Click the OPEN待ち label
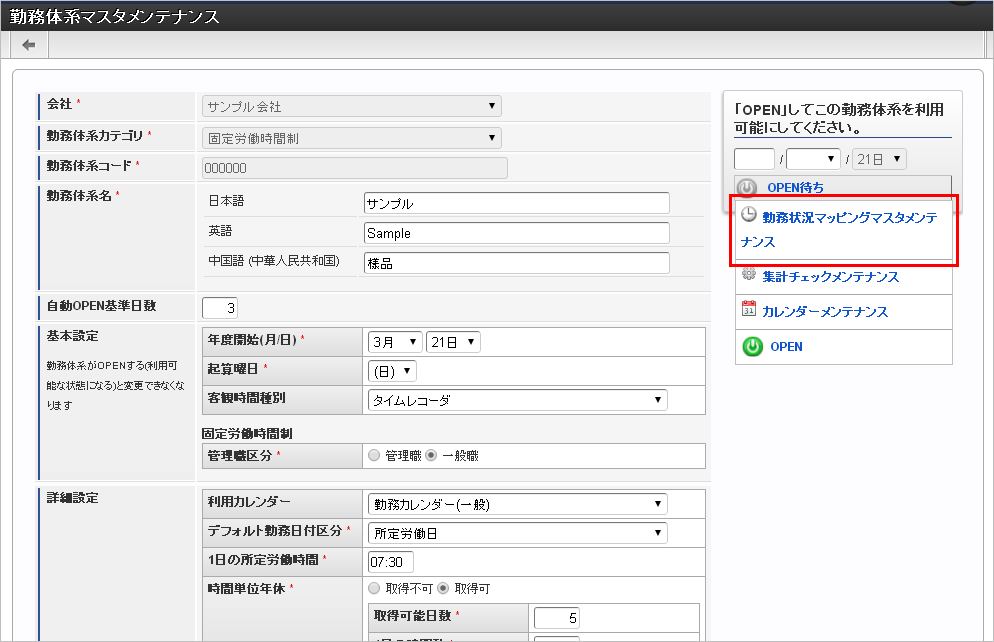The height and width of the screenshot is (642, 994). 795,188
